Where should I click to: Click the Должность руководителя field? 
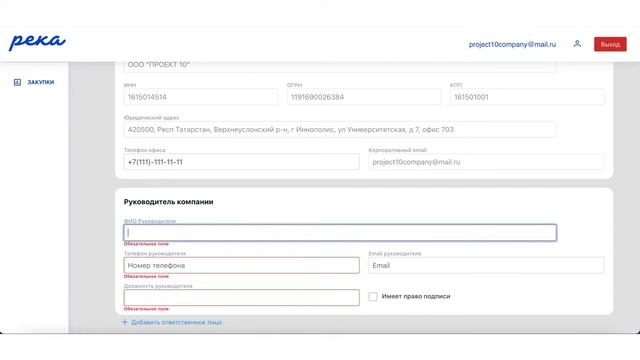242,298
